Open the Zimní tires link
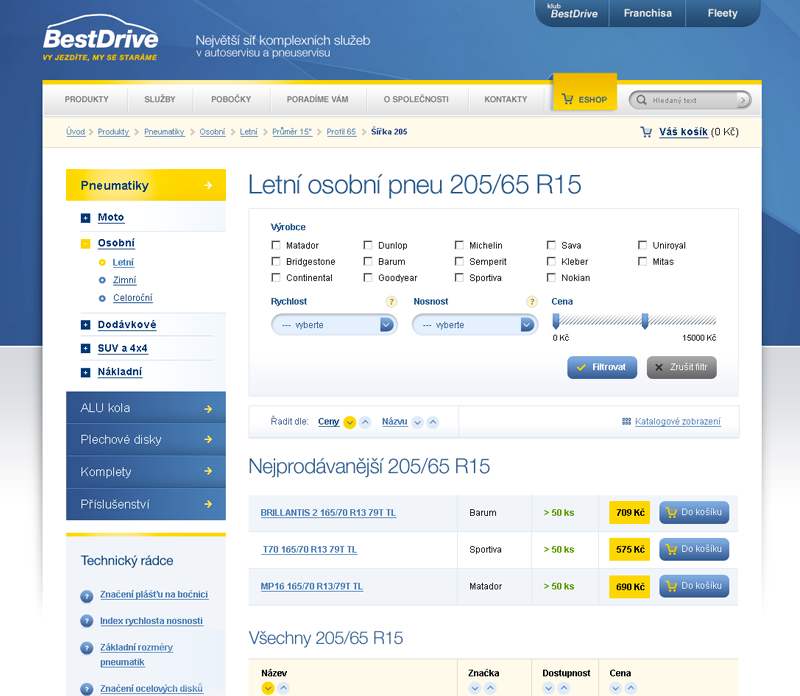Viewport: 800px width, 696px height. [124, 280]
